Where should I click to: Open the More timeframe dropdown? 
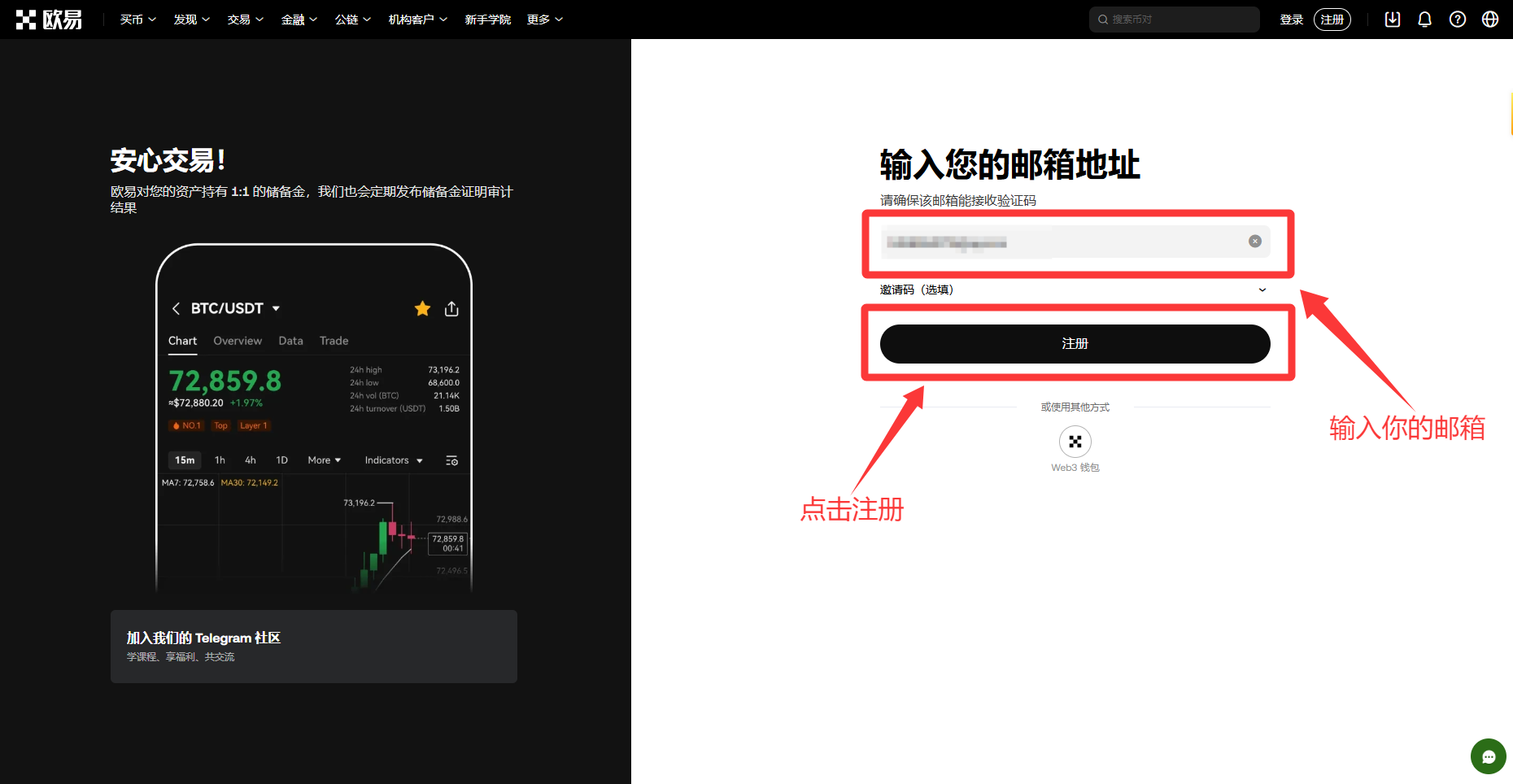click(x=325, y=460)
